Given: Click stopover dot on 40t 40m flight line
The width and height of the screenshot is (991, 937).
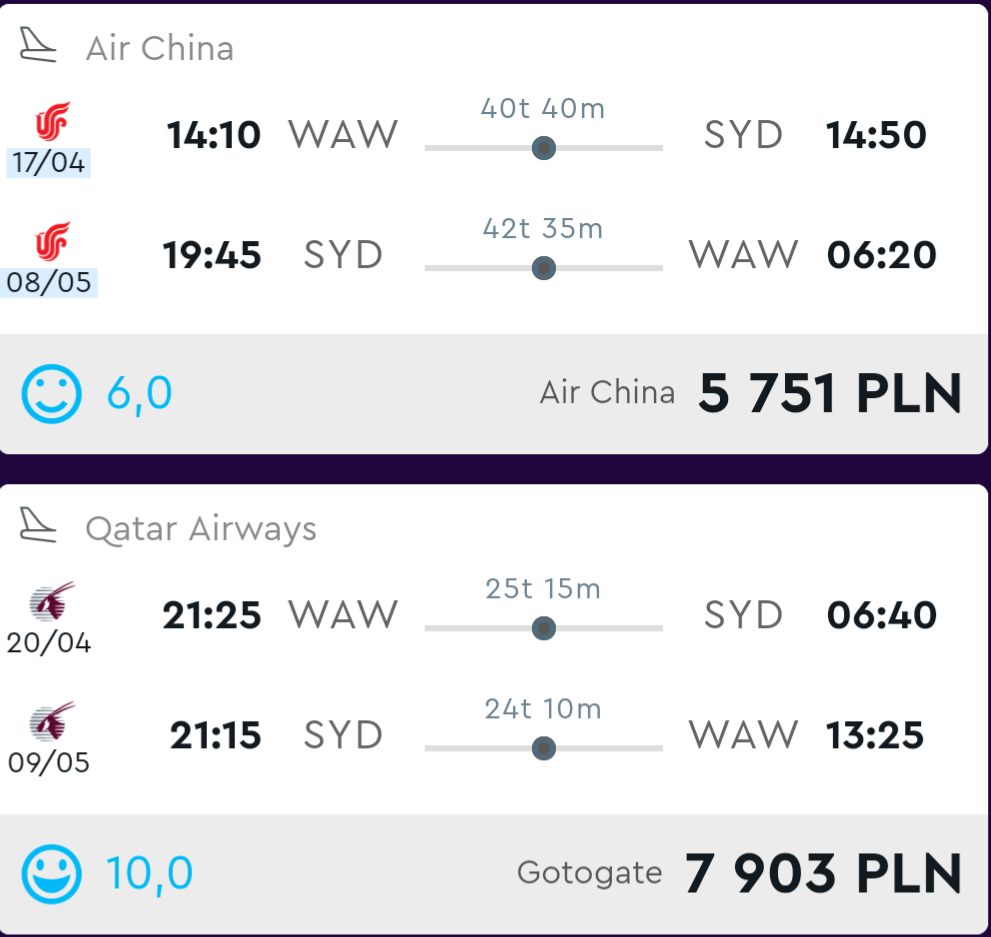Looking at the screenshot, I should pyautogui.click(x=544, y=148).
